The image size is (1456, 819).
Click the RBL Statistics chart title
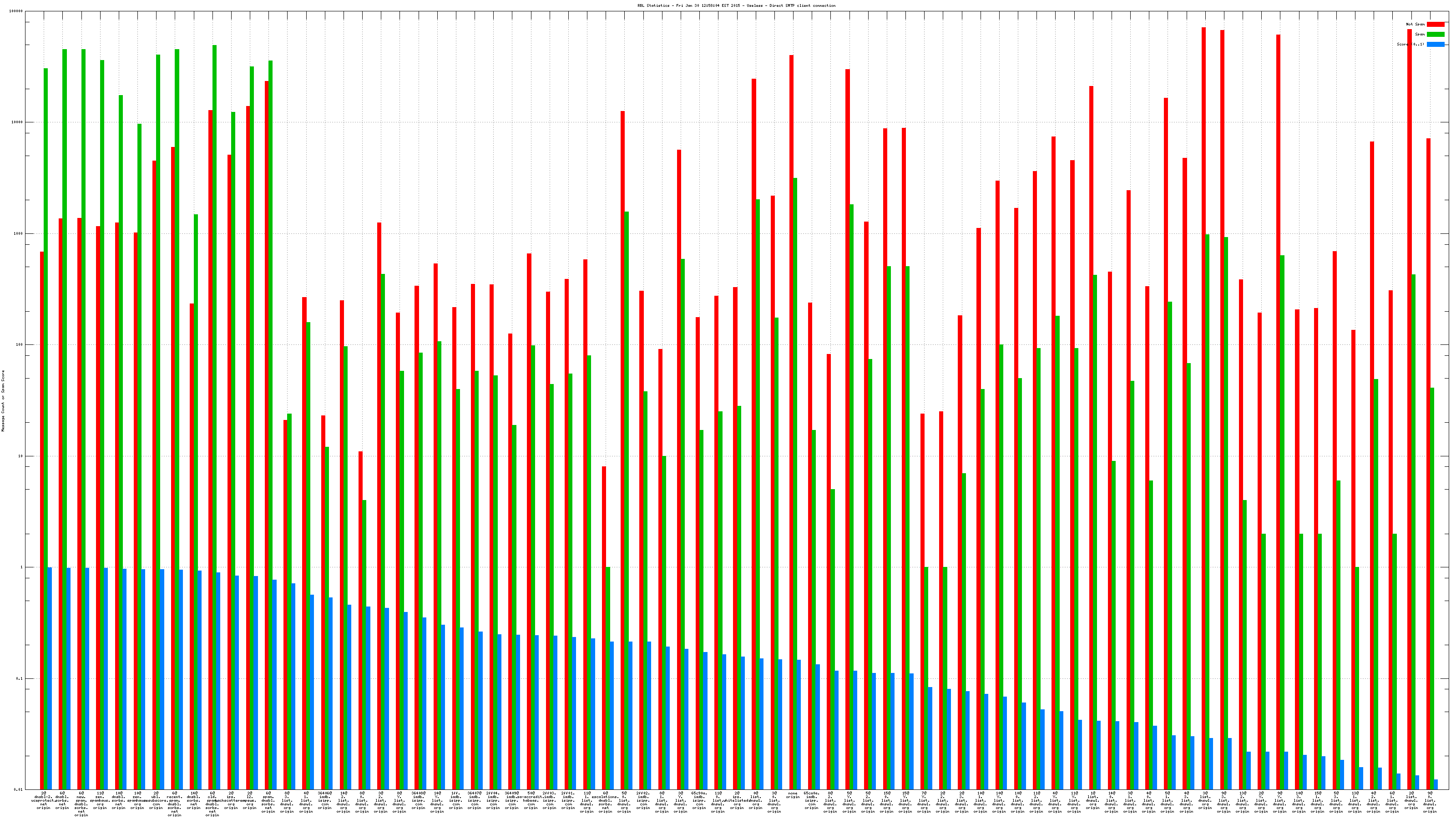click(x=736, y=5)
